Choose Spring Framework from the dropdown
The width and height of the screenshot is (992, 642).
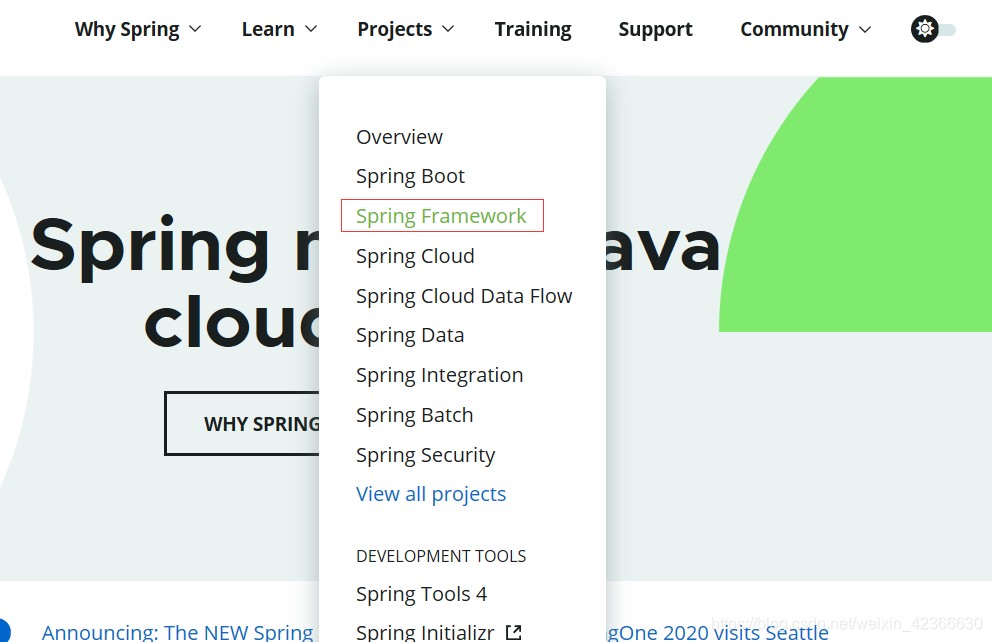point(441,216)
